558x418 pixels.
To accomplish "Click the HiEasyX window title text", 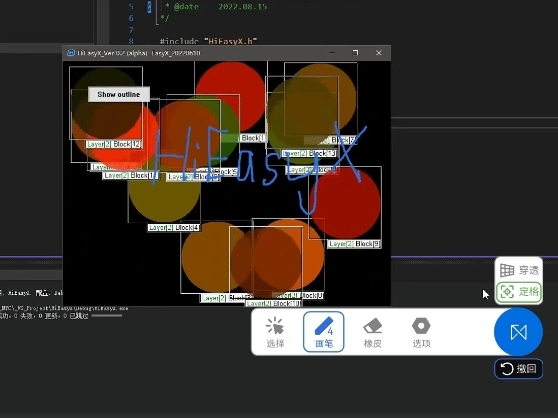I will pos(139,53).
